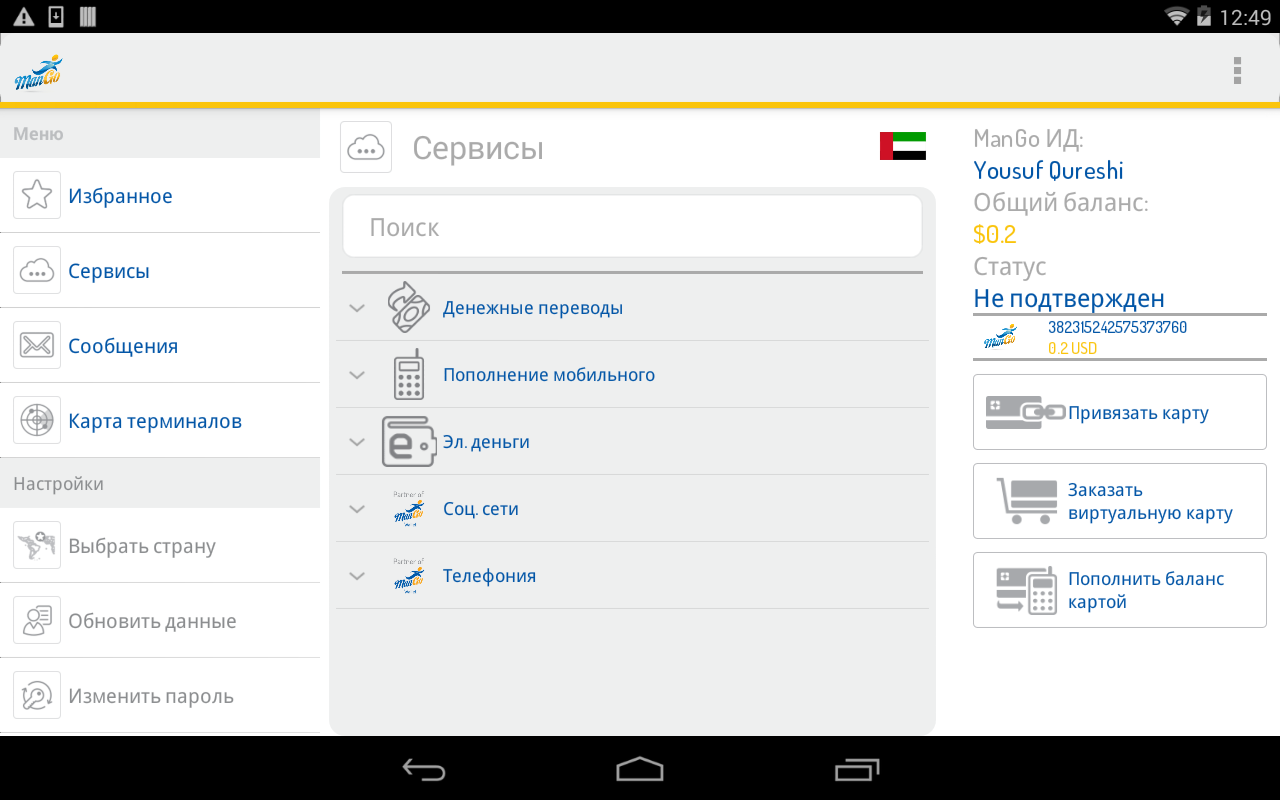Image resolution: width=1280 pixels, height=800 pixels.
Task: Open the Телефония service label
Action: click(489, 575)
